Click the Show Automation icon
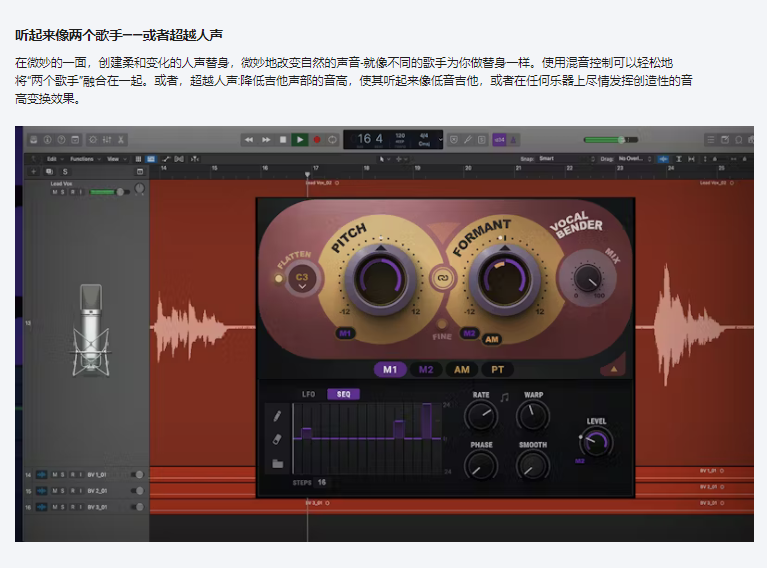767x568 pixels. (x=166, y=159)
